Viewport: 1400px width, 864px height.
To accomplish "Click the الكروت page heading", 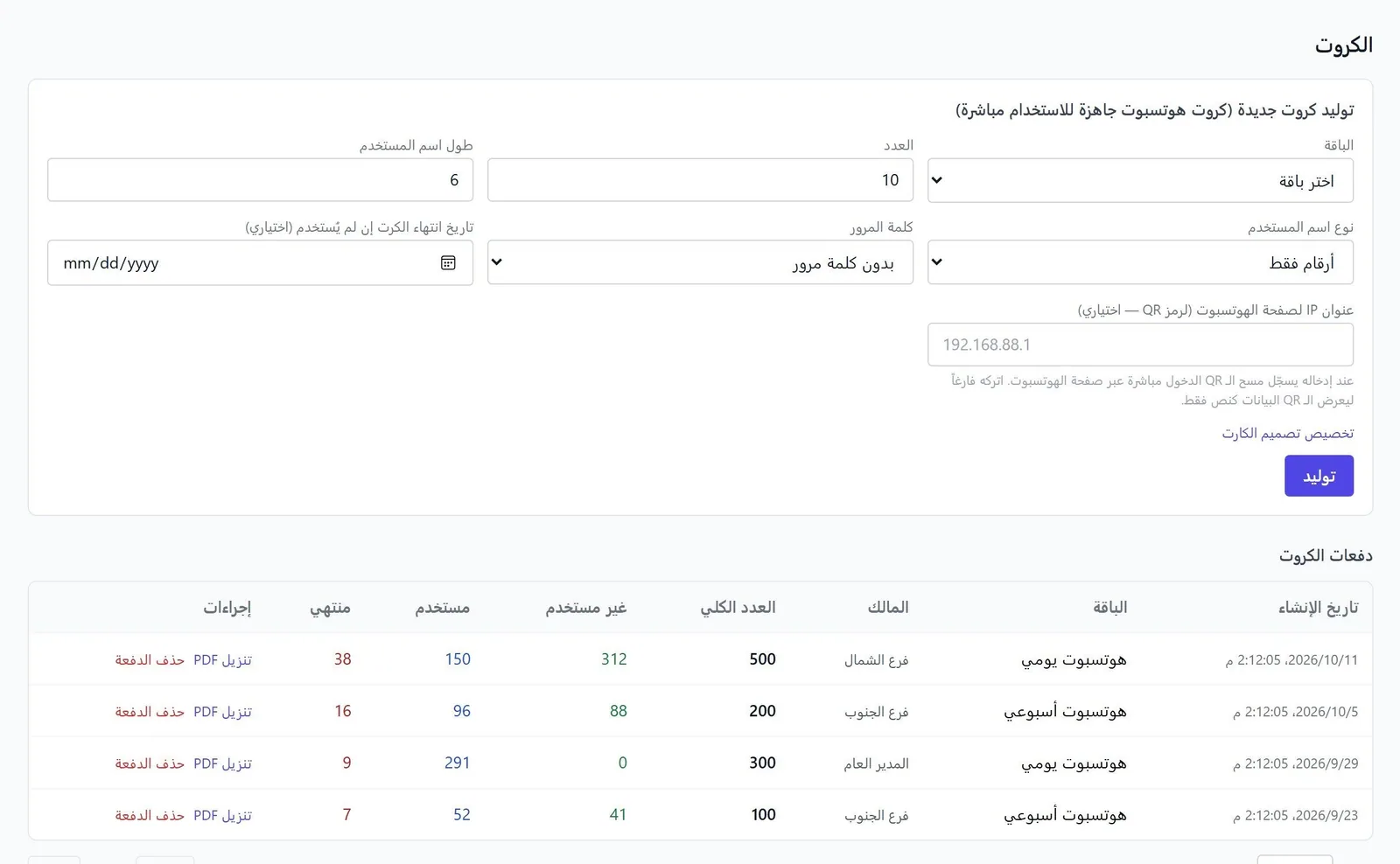I will point(1343,45).
